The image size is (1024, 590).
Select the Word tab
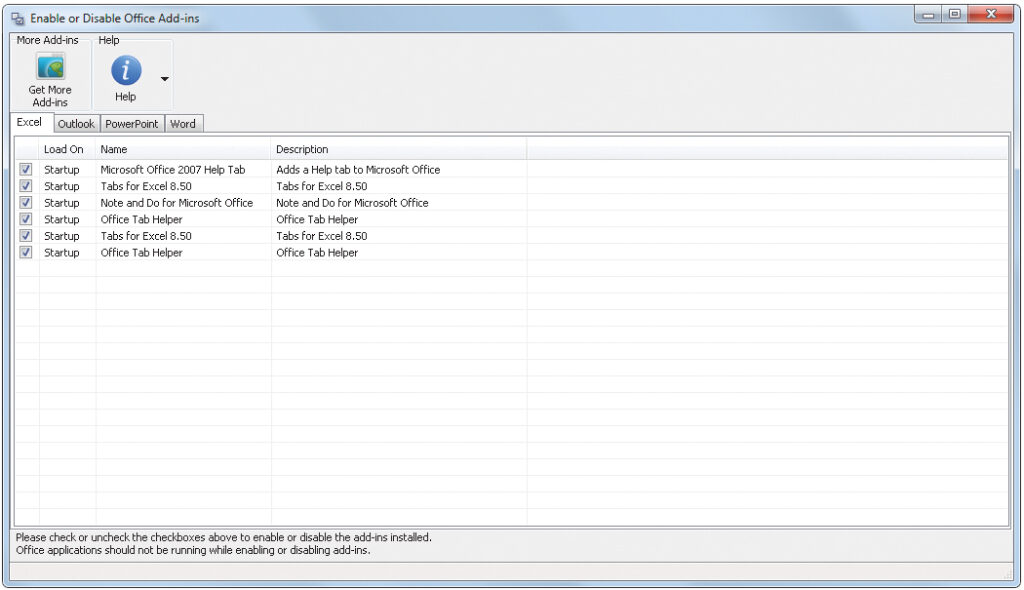point(183,124)
